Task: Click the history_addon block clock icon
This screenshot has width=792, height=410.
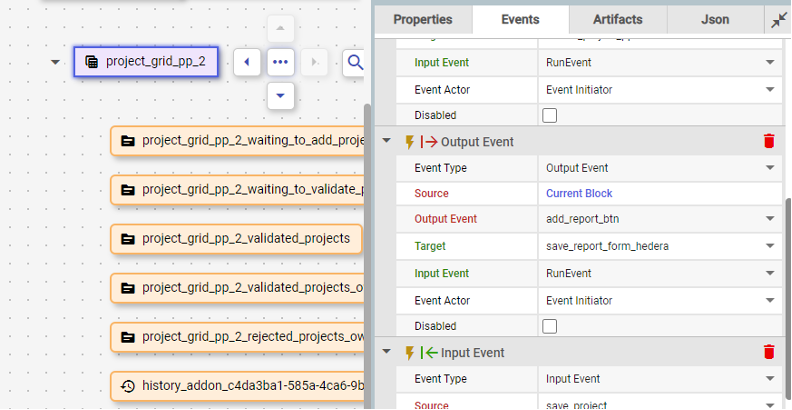Action: [x=128, y=386]
